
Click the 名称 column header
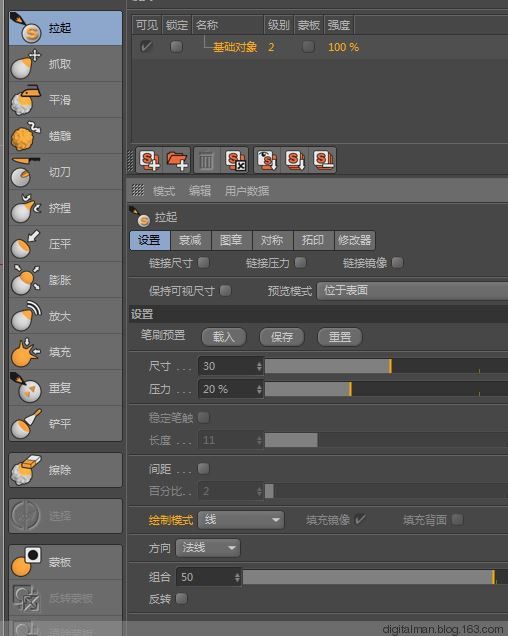tap(228, 25)
